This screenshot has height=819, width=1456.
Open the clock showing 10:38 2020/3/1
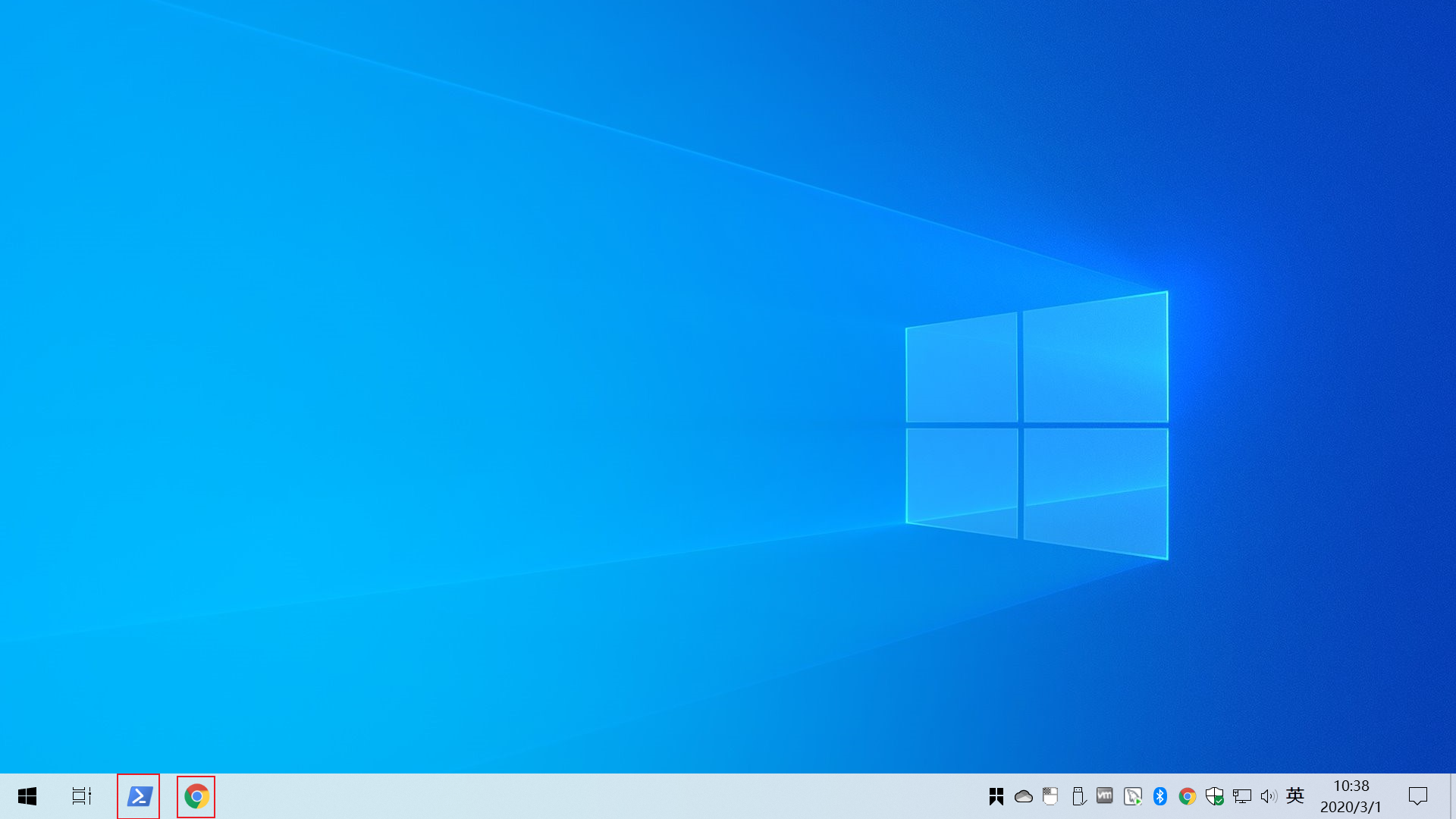pos(1351,796)
